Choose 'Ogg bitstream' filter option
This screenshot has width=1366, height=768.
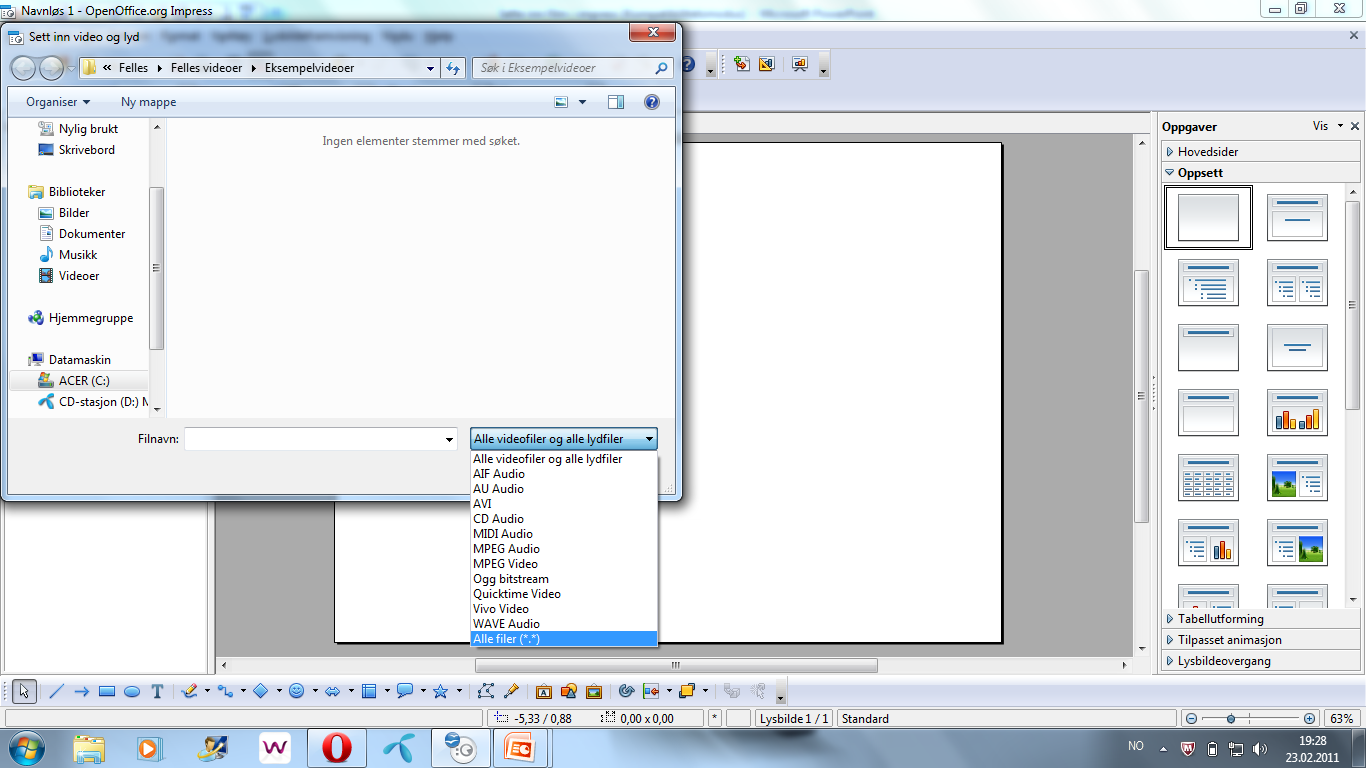click(564, 579)
